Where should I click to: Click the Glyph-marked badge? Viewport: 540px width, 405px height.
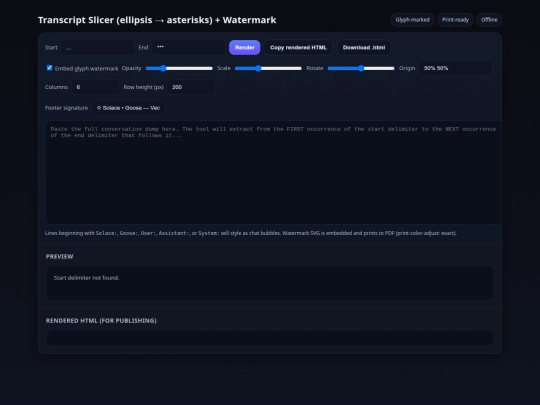[x=412, y=20]
